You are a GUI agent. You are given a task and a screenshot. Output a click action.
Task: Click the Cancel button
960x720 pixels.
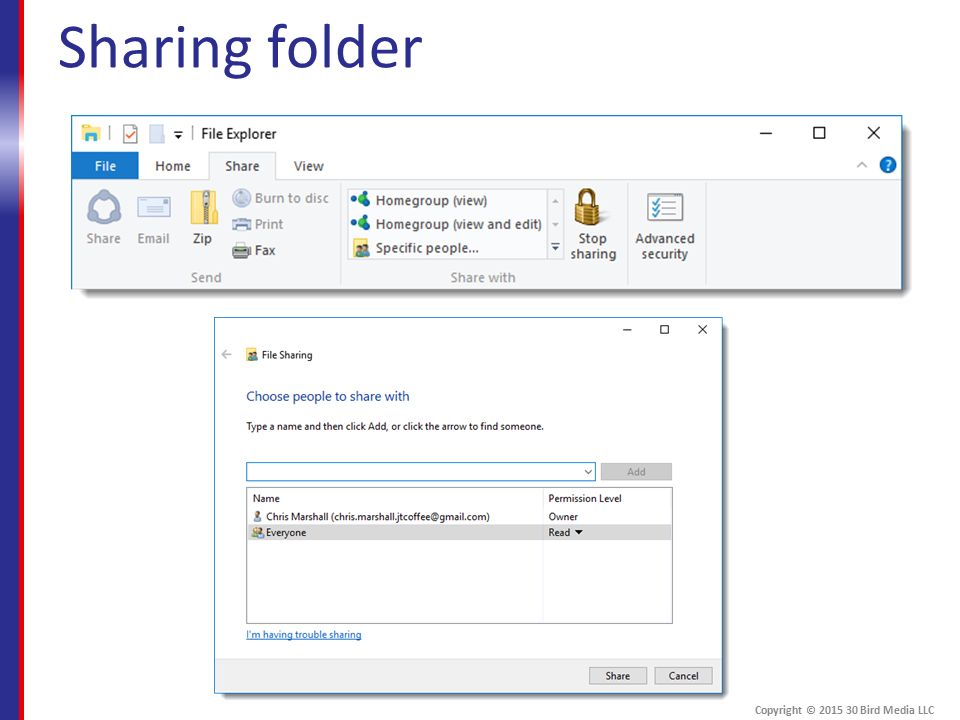(x=683, y=676)
